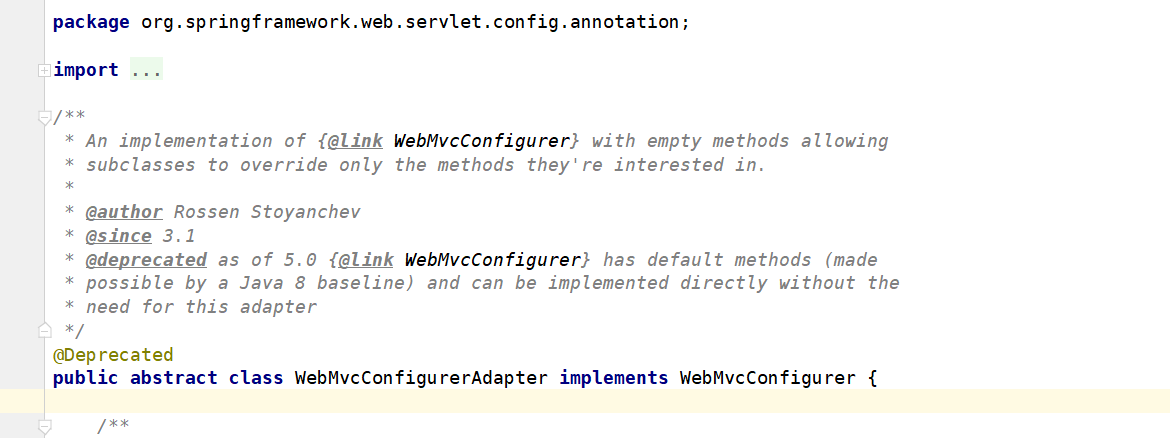Expand the folded import section plus icon
The image size is (1170, 438).
tap(44, 70)
